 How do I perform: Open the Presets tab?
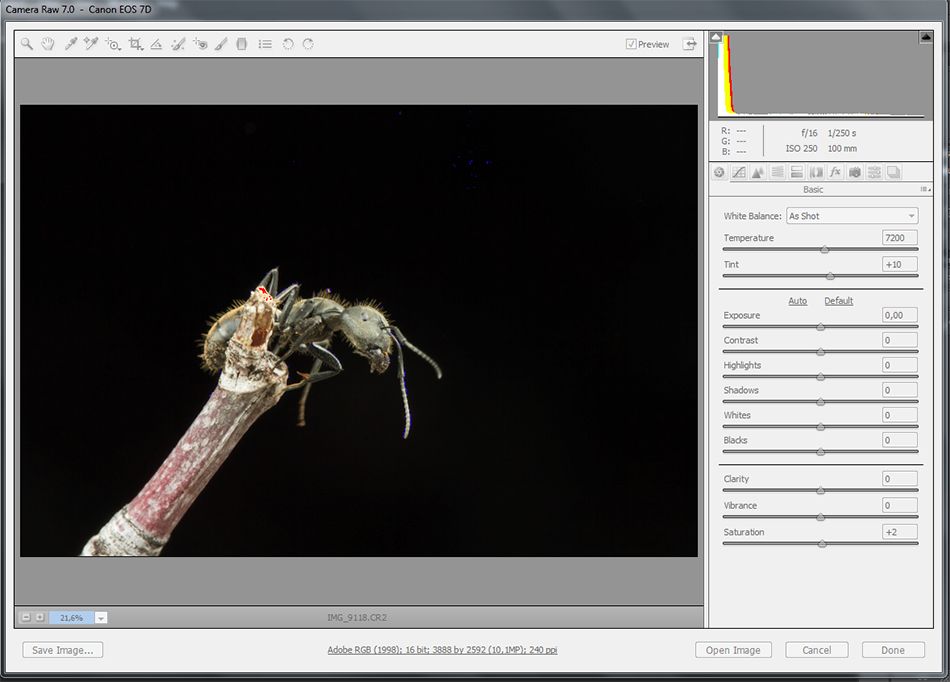(x=874, y=172)
